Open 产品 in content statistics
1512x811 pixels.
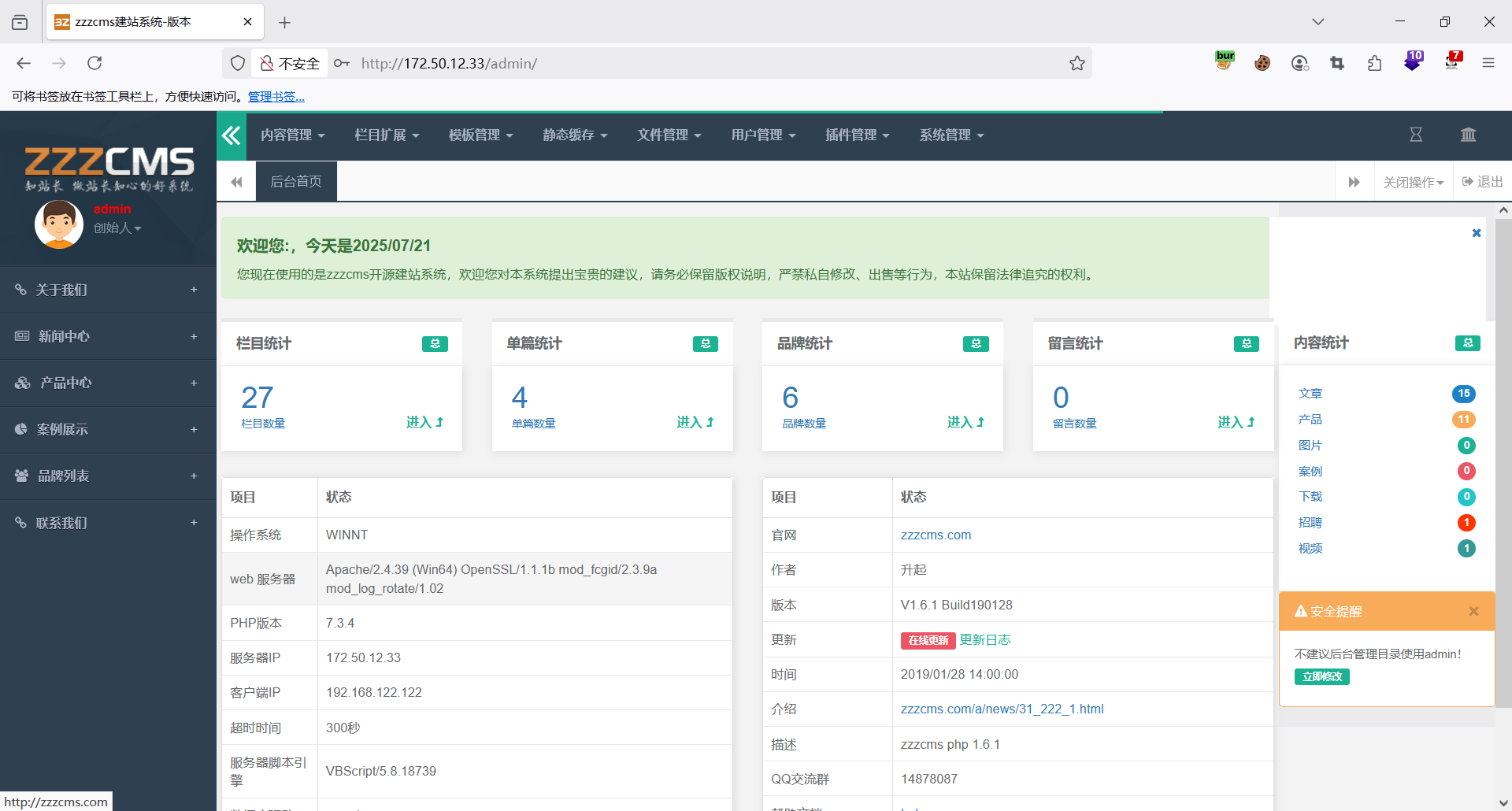(x=1310, y=420)
